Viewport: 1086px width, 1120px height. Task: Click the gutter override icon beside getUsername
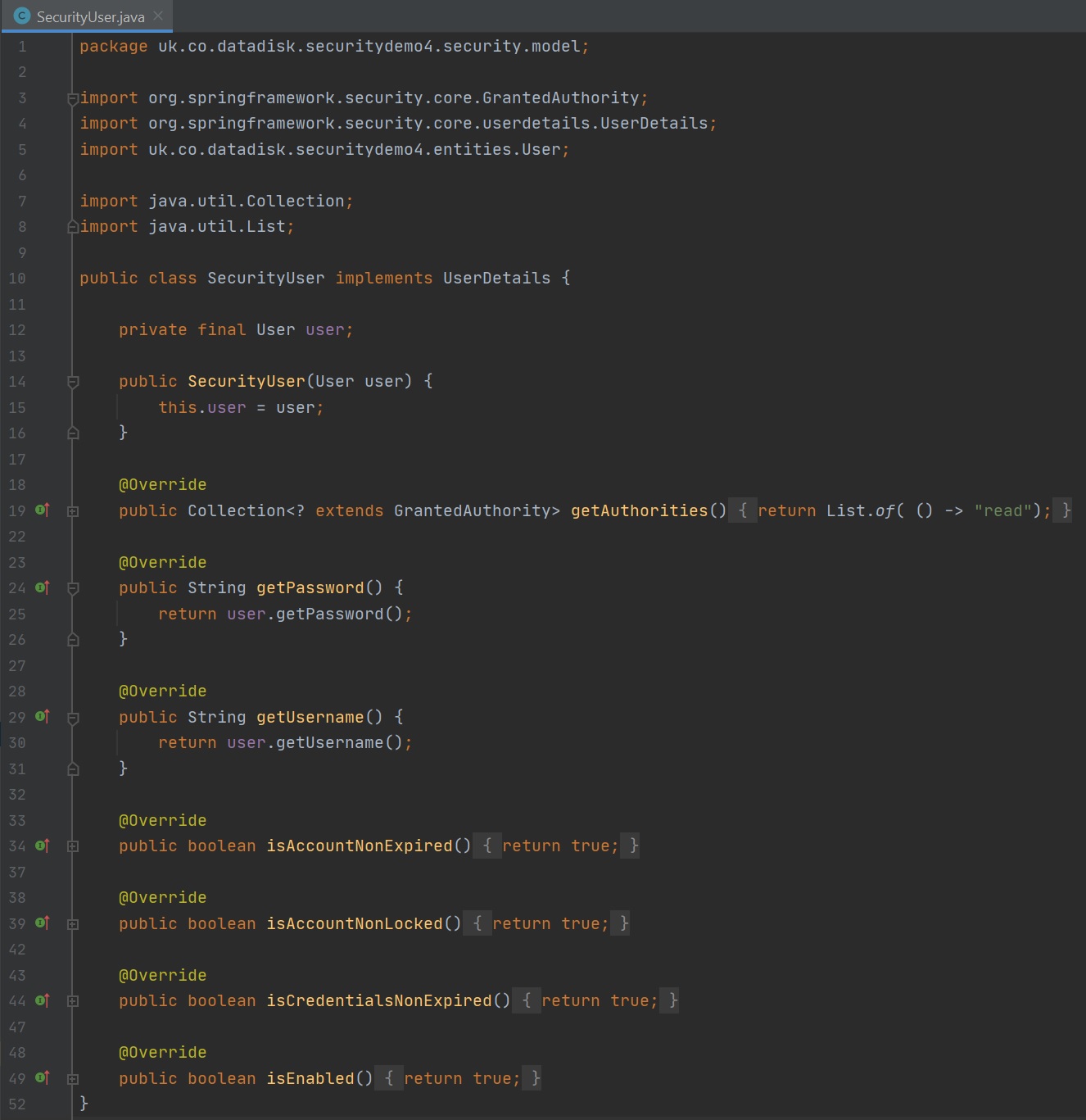[43, 717]
